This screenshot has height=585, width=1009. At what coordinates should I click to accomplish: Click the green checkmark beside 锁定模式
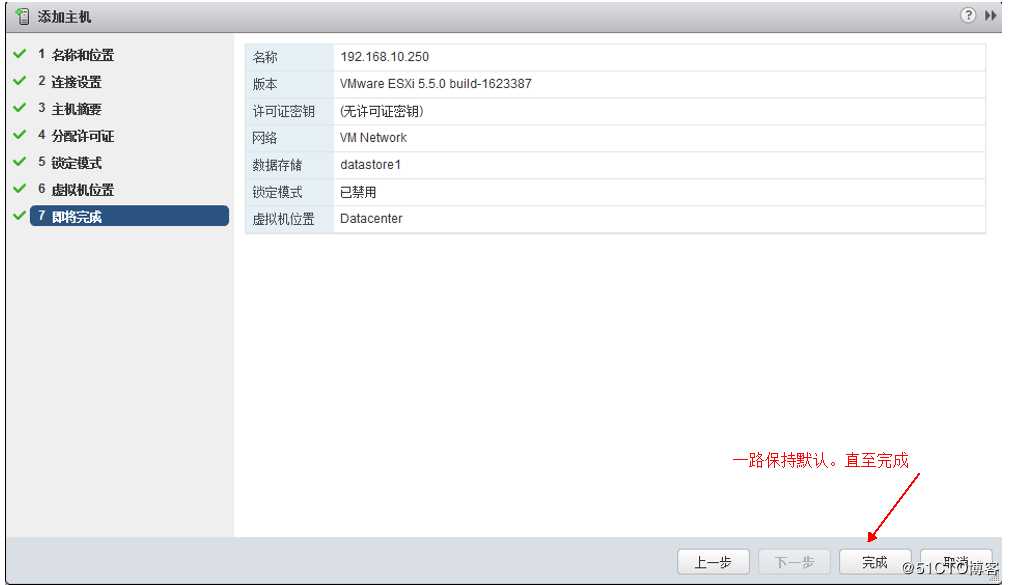[20, 162]
